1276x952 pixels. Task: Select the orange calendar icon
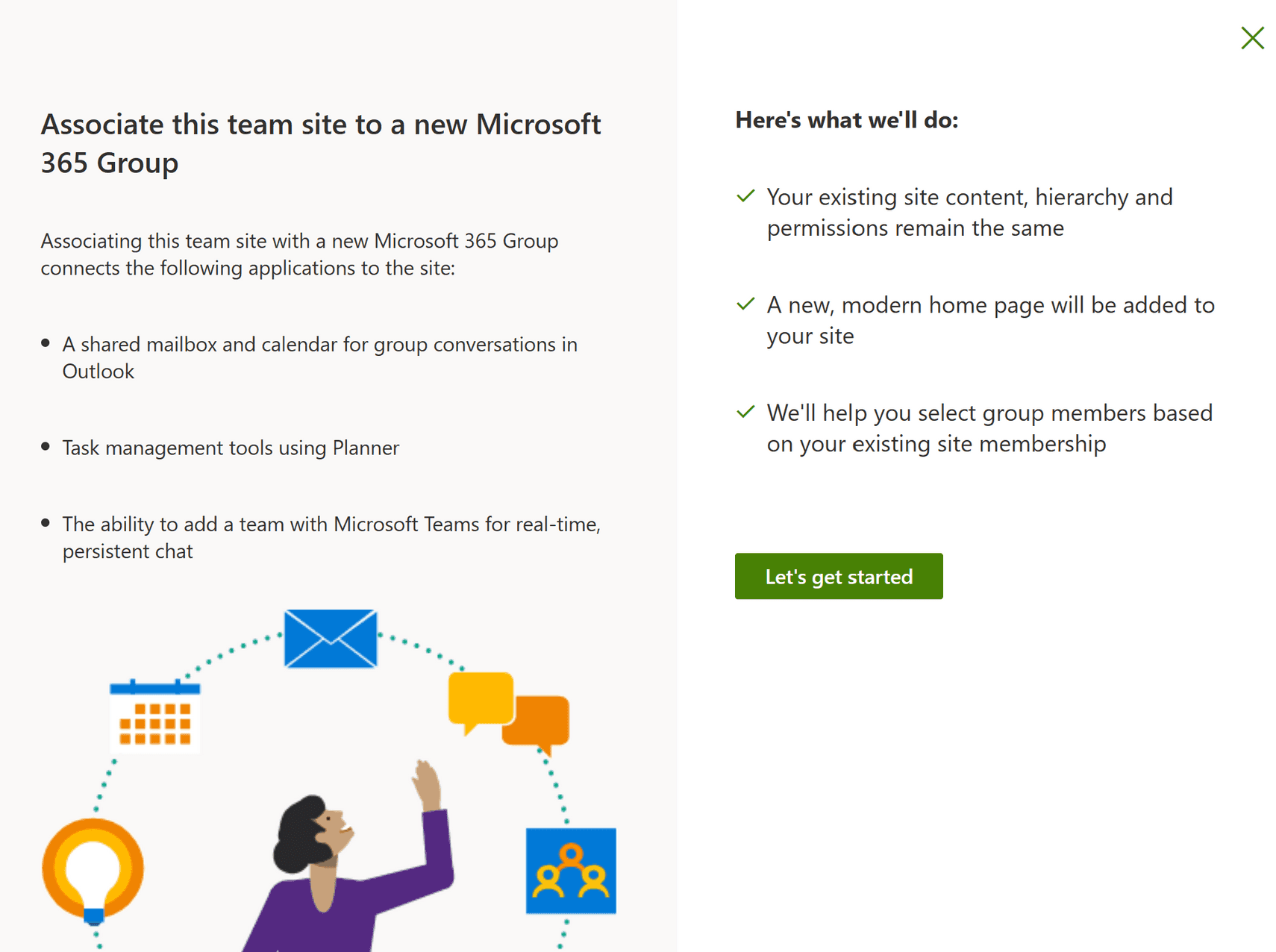(x=154, y=718)
